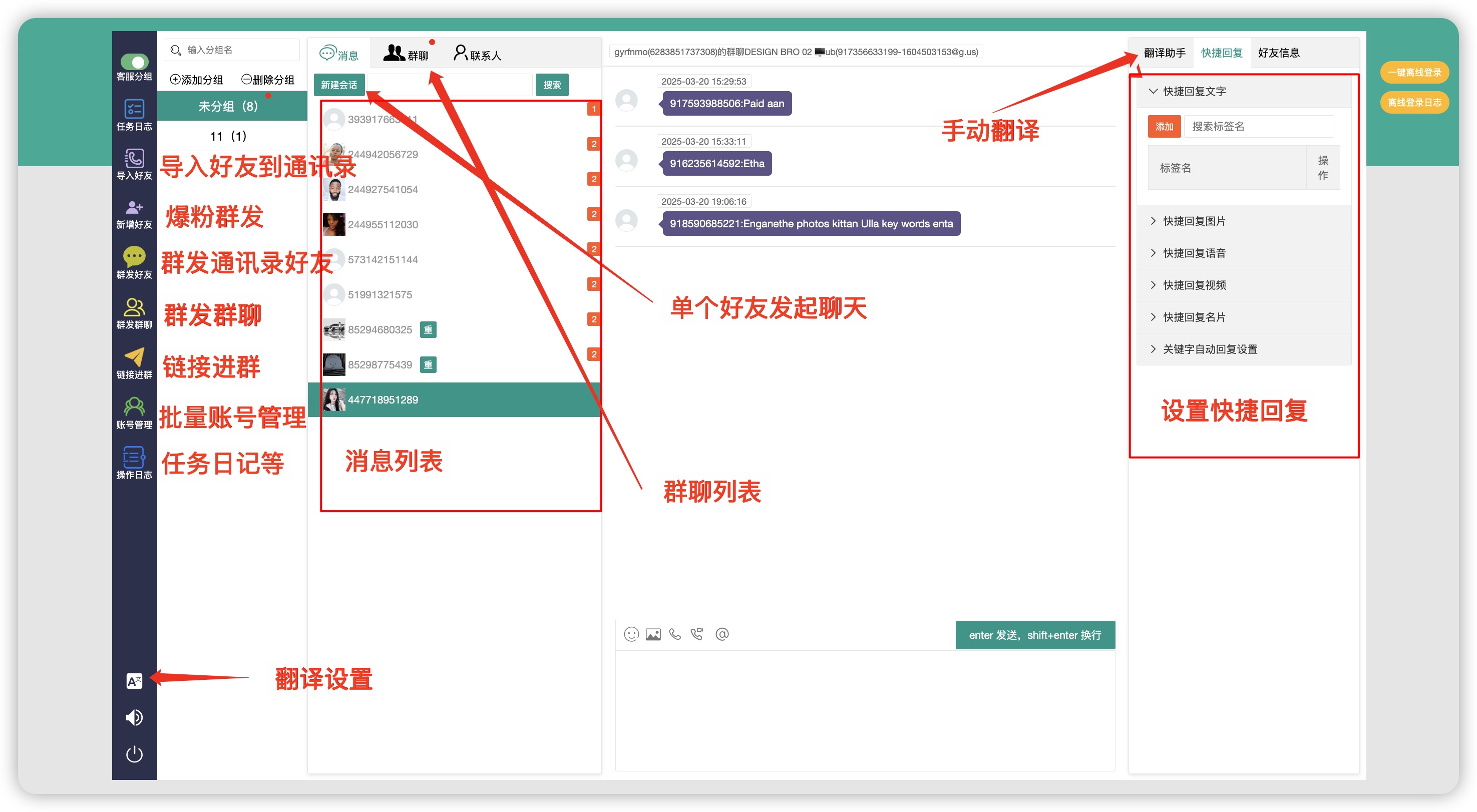The width and height of the screenshot is (1477, 812).
Task: Open the 新增好友 add friend icon
Action: point(134,208)
